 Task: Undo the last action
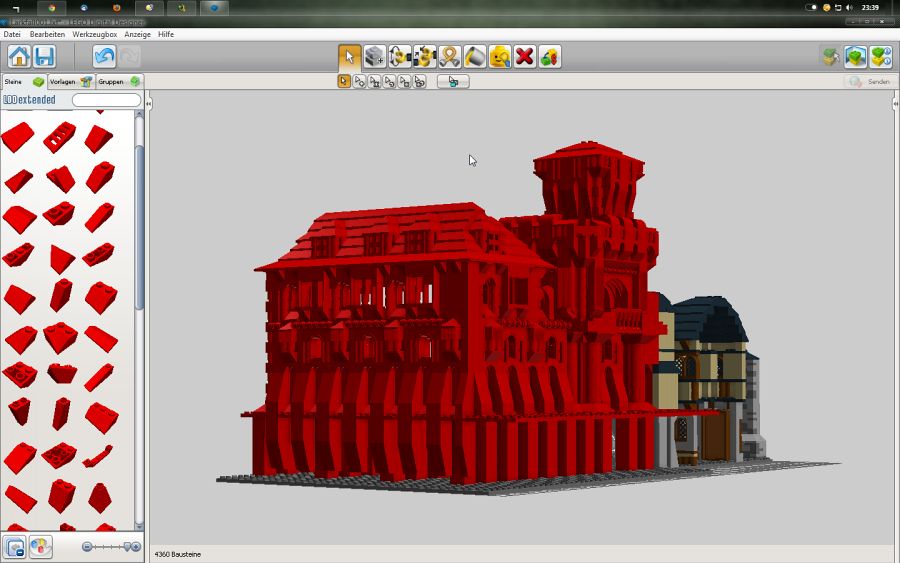pos(104,56)
